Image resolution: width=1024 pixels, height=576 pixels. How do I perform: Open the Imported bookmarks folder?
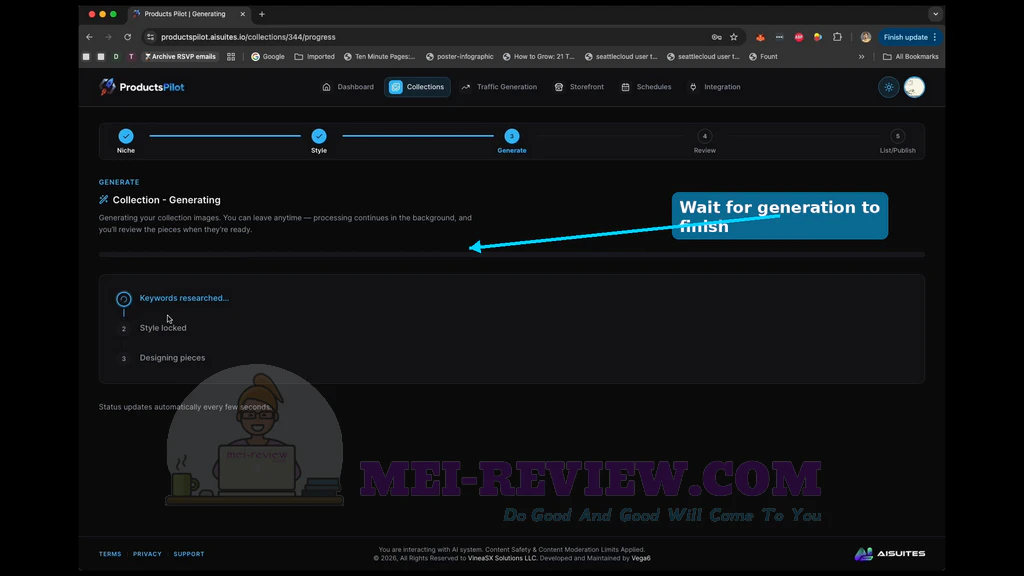(315, 57)
